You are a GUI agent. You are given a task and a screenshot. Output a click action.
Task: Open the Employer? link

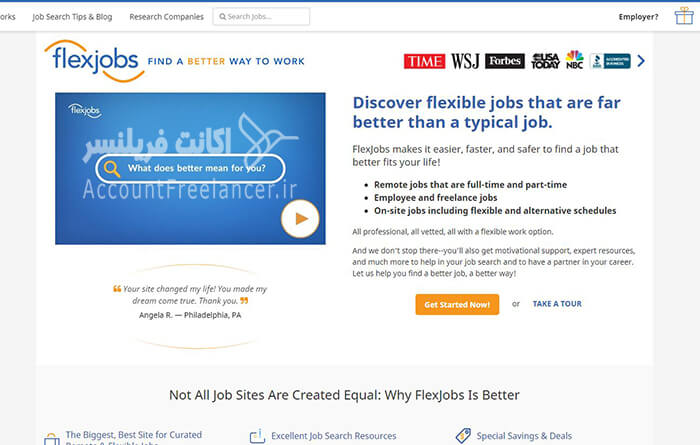coord(638,17)
